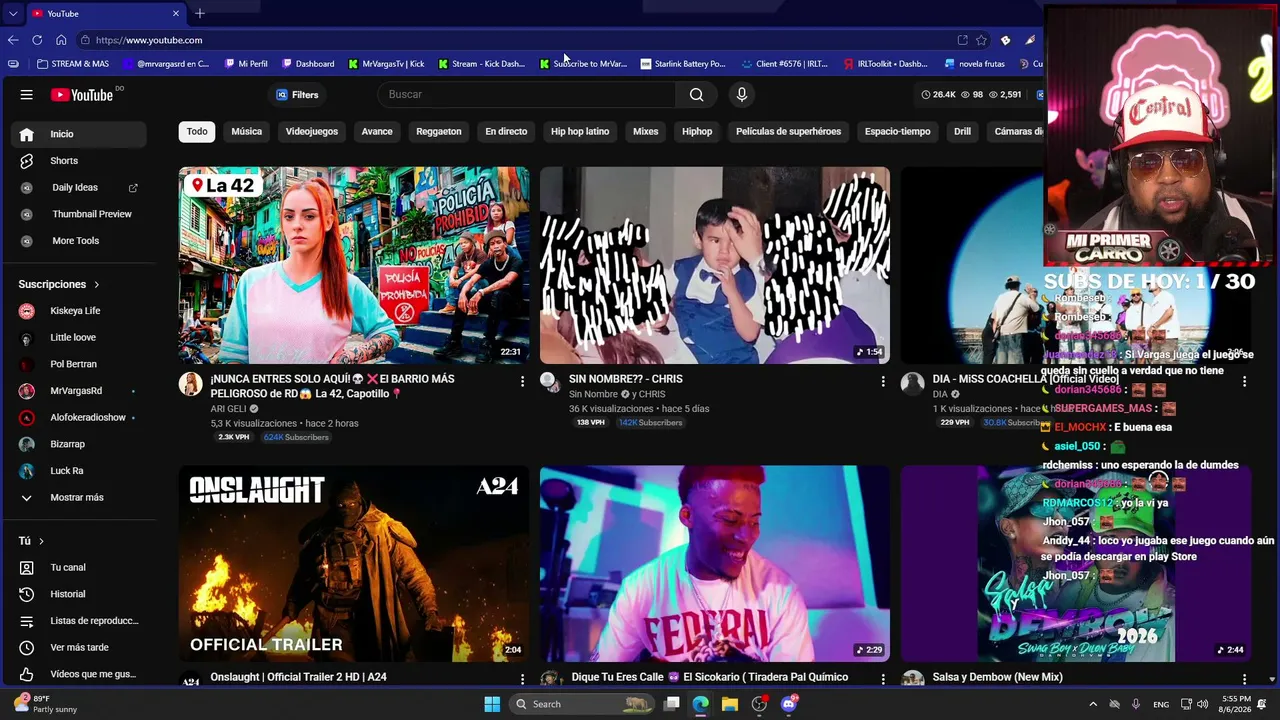Open More Tools in the sidebar
The height and width of the screenshot is (720, 1280).
click(79, 241)
